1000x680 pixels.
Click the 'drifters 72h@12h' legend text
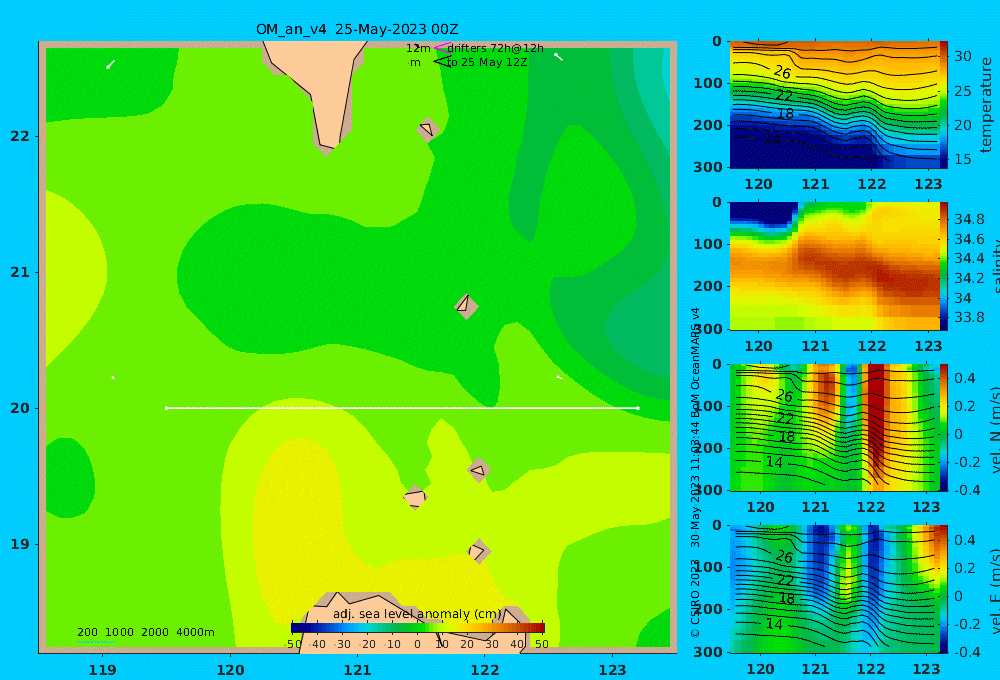(x=496, y=48)
